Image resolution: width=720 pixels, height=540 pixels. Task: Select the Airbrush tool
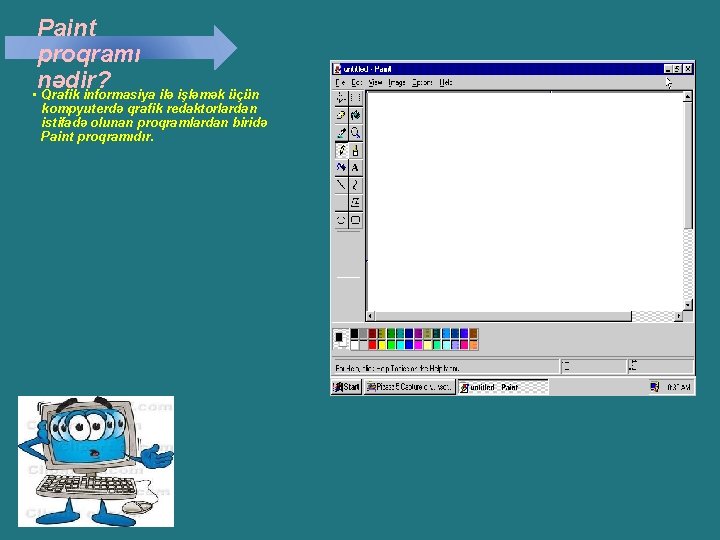[341, 168]
